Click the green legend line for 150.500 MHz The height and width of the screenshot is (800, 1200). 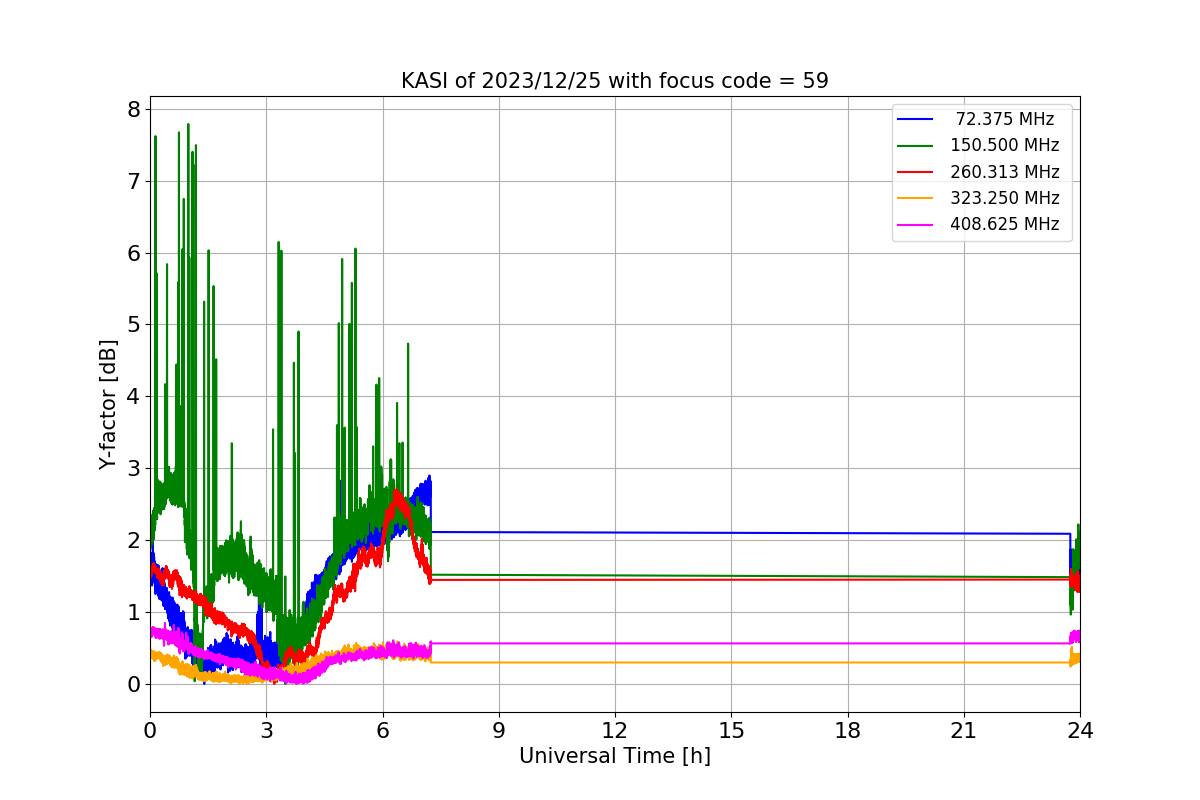(x=916, y=146)
